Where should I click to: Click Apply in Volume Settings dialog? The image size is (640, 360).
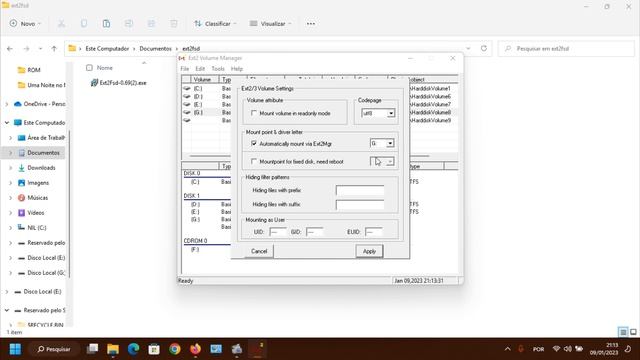pos(369,251)
